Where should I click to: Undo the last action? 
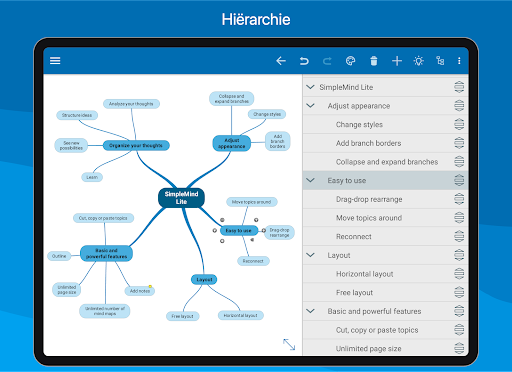(304, 61)
